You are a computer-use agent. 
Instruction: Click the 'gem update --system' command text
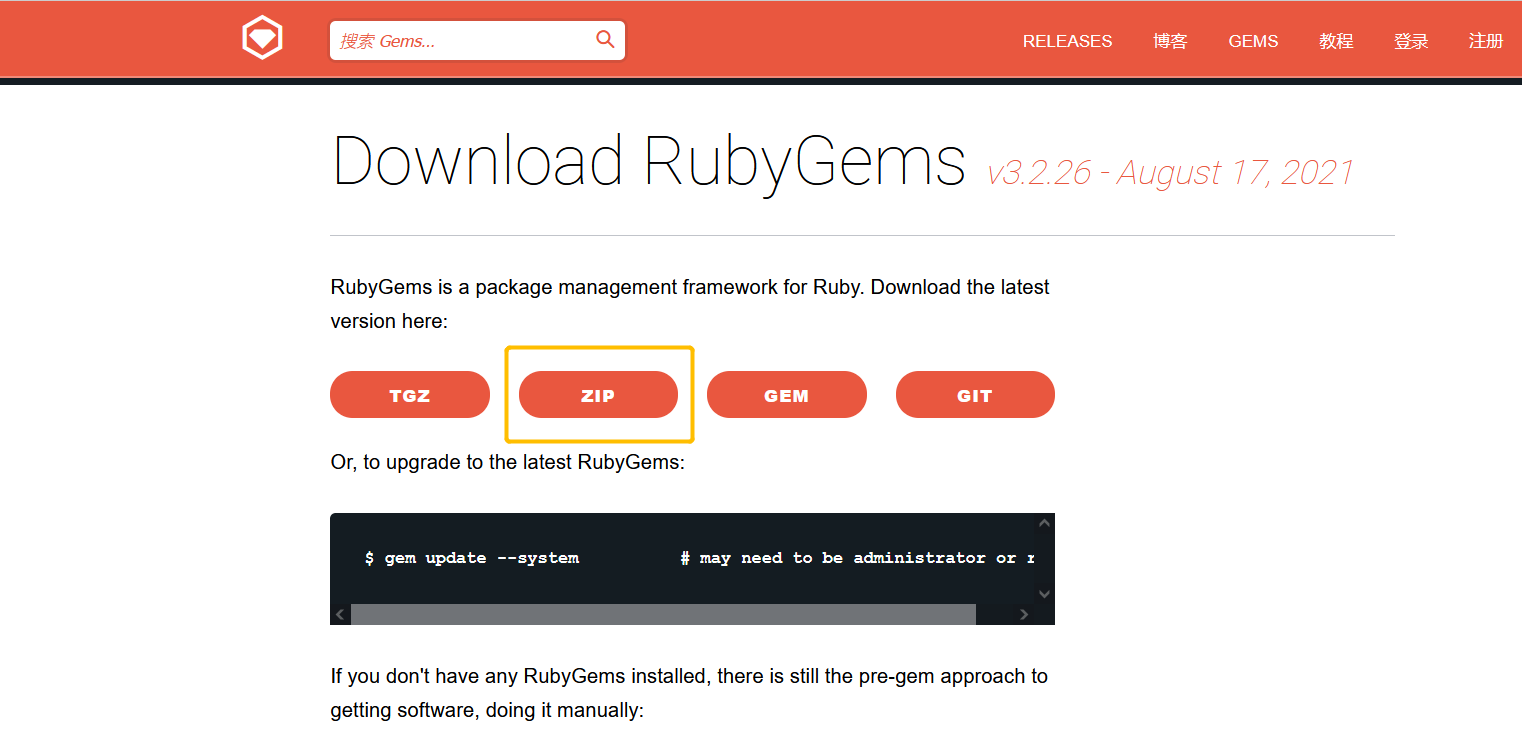pyautogui.click(x=482, y=558)
